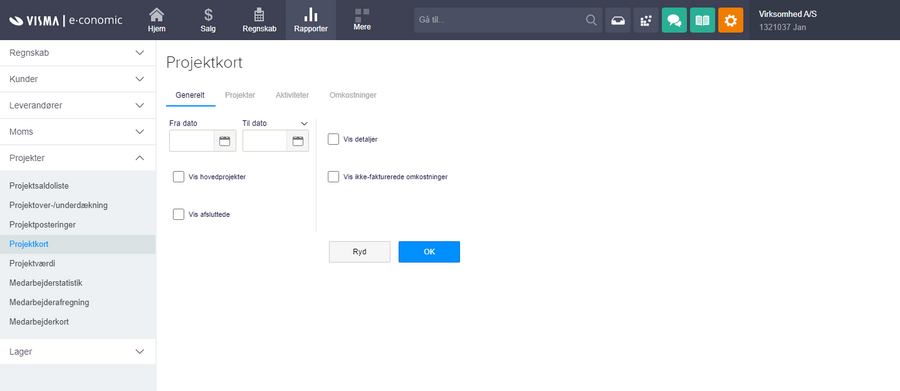Open the dotted apps icon
The height and width of the screenshot is (391, 900).
tap(646, 20)
